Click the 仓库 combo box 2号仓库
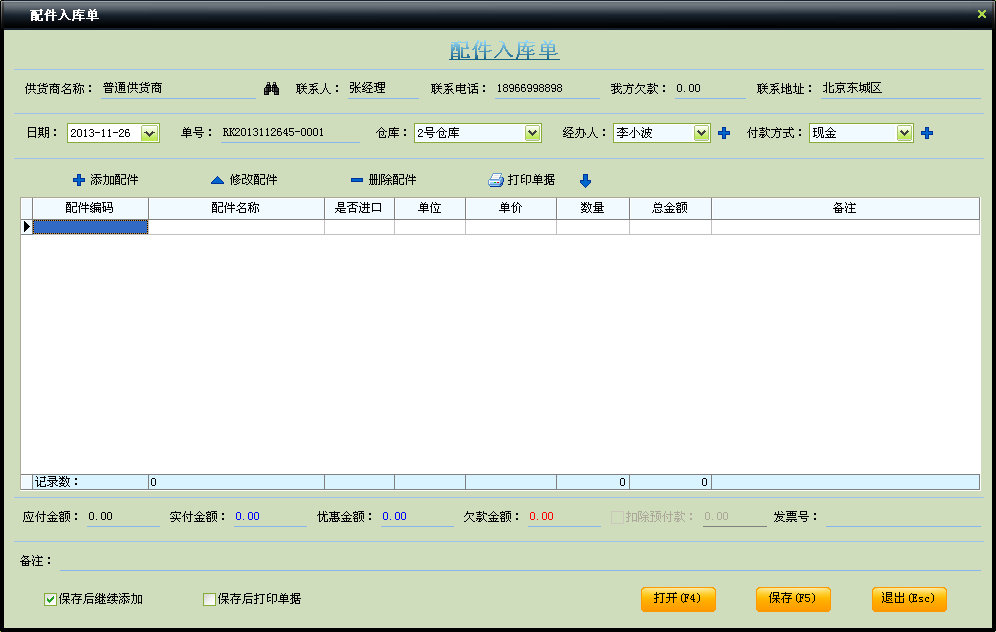The height and width of the screenshot is (632, 996). [478, 133]
